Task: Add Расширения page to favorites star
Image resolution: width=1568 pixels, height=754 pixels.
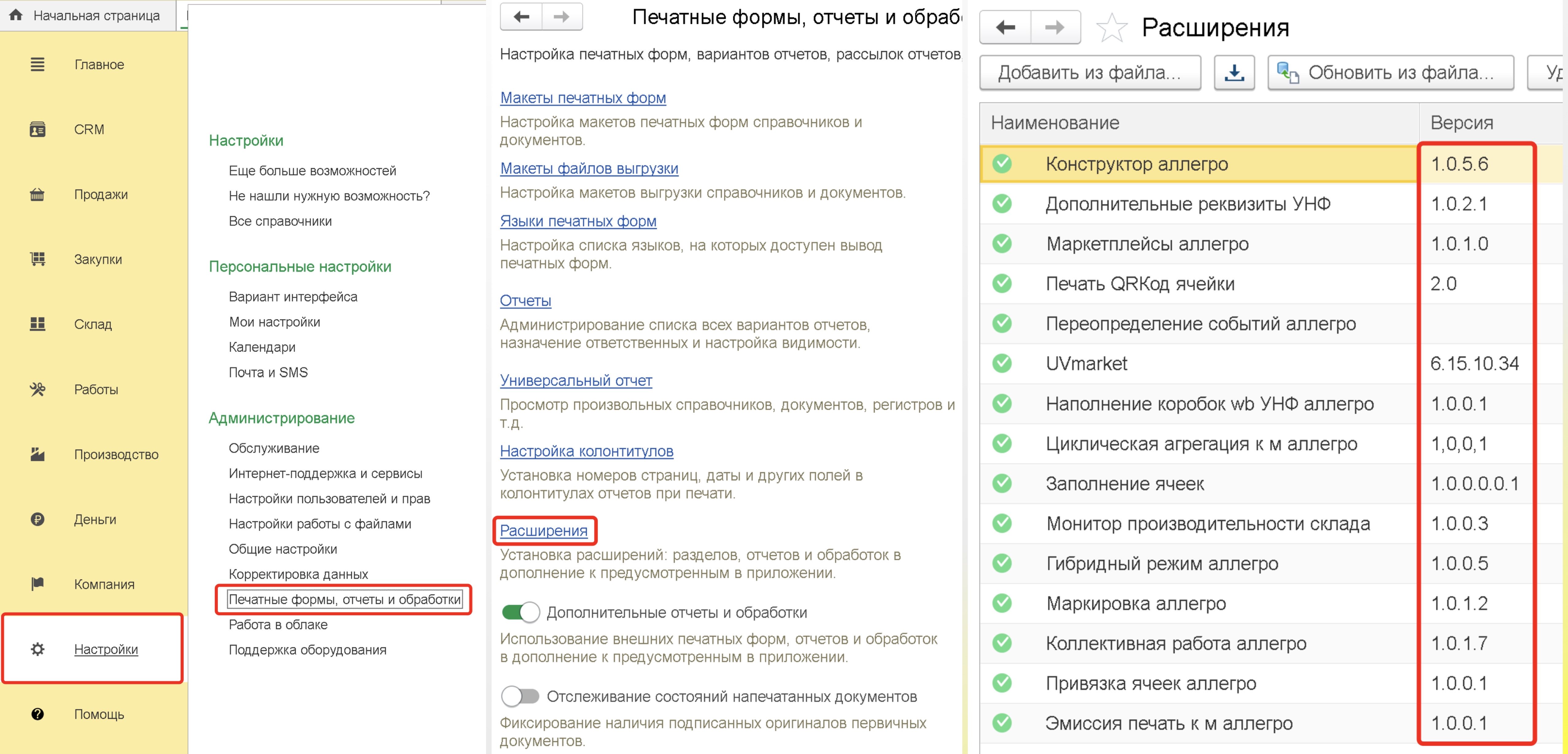Action: coord(1111,28)
